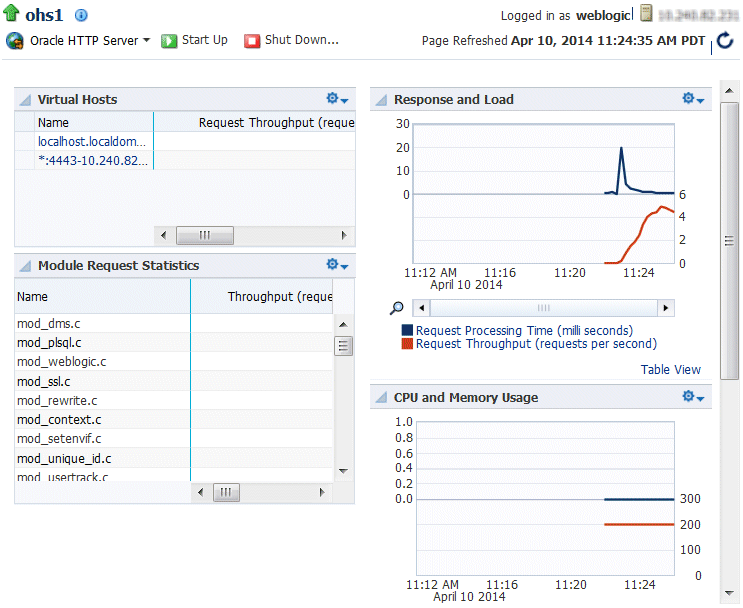This screenshot has width=743, height=608.
Task: Collapse the Module Request Statistics panel
Action: [x=25, y=266]
